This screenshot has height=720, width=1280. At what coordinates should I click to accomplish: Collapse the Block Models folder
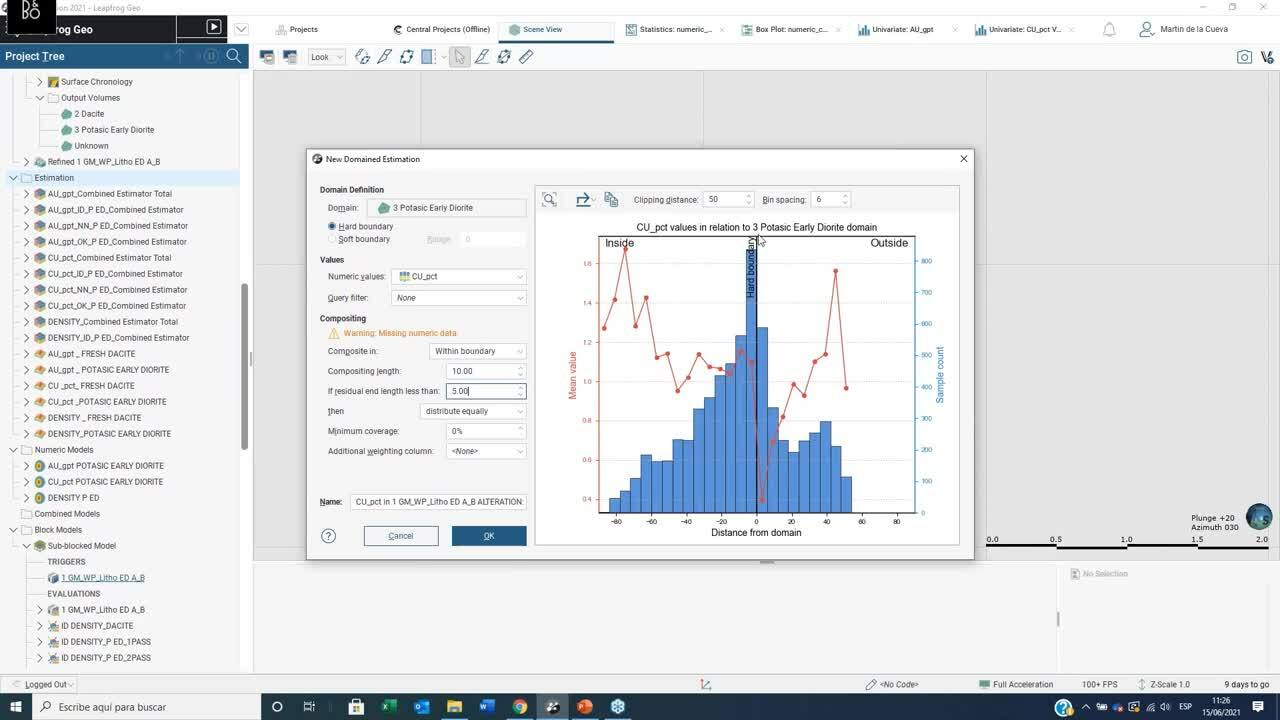tap(14, 530)
